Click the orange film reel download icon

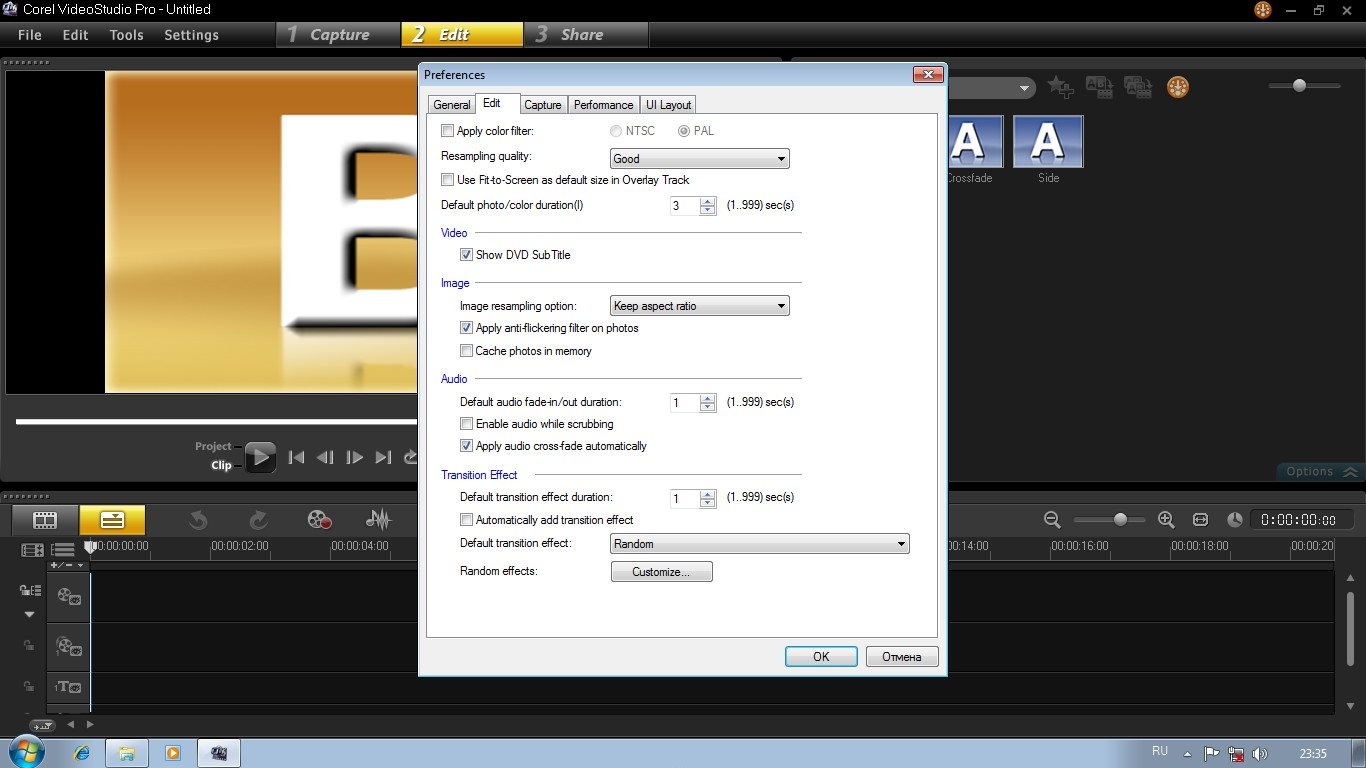pyautogui.click(x=1178, y=87)
